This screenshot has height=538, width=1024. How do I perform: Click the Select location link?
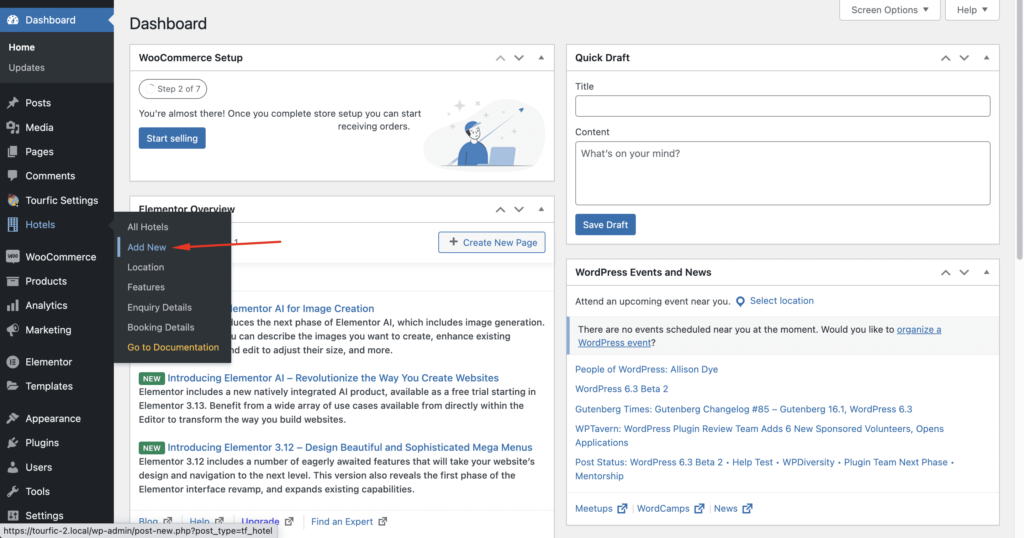click(782, 301)
